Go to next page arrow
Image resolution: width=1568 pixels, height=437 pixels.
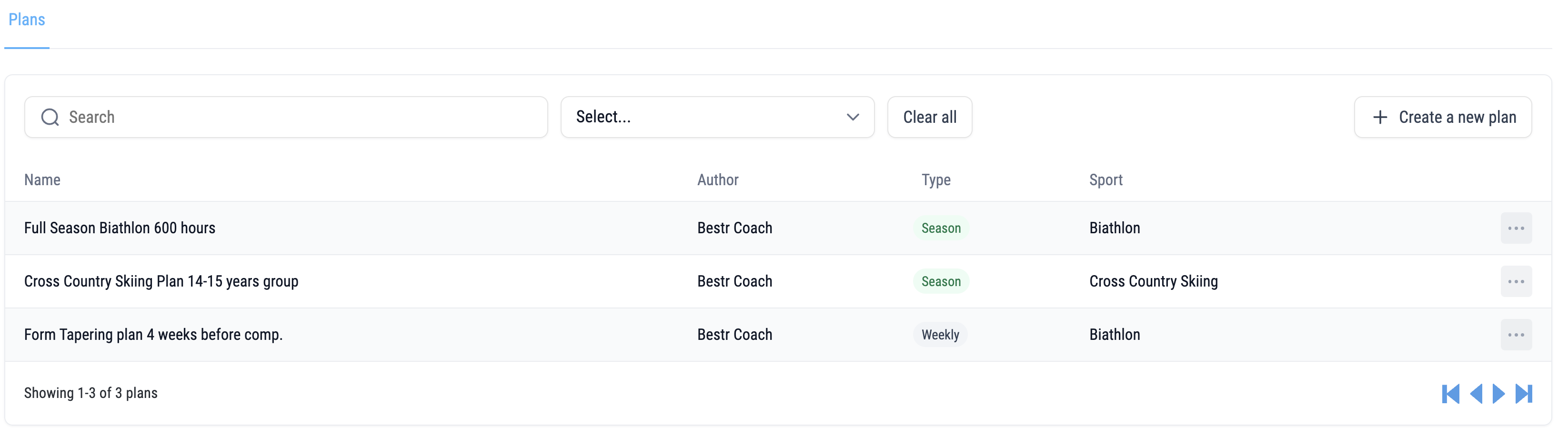(x=1498, y=394)
